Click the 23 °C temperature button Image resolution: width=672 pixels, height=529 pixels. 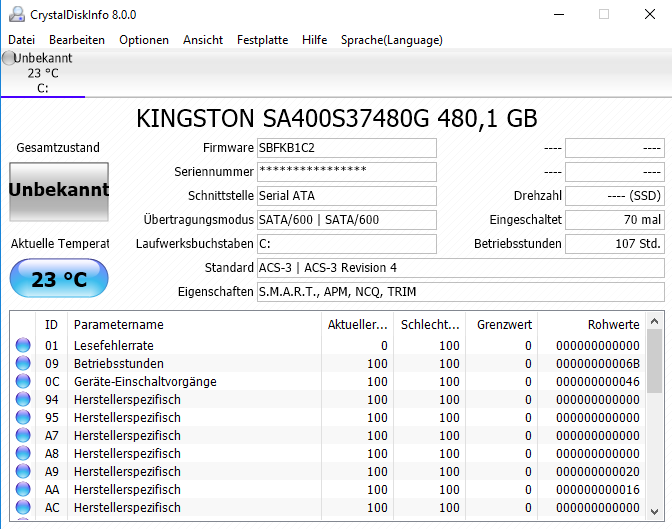tap(59, 278)
